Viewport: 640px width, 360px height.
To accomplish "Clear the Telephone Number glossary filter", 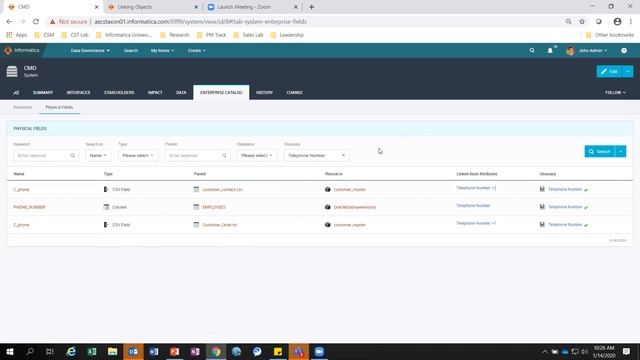I will (x=343, y=156).
